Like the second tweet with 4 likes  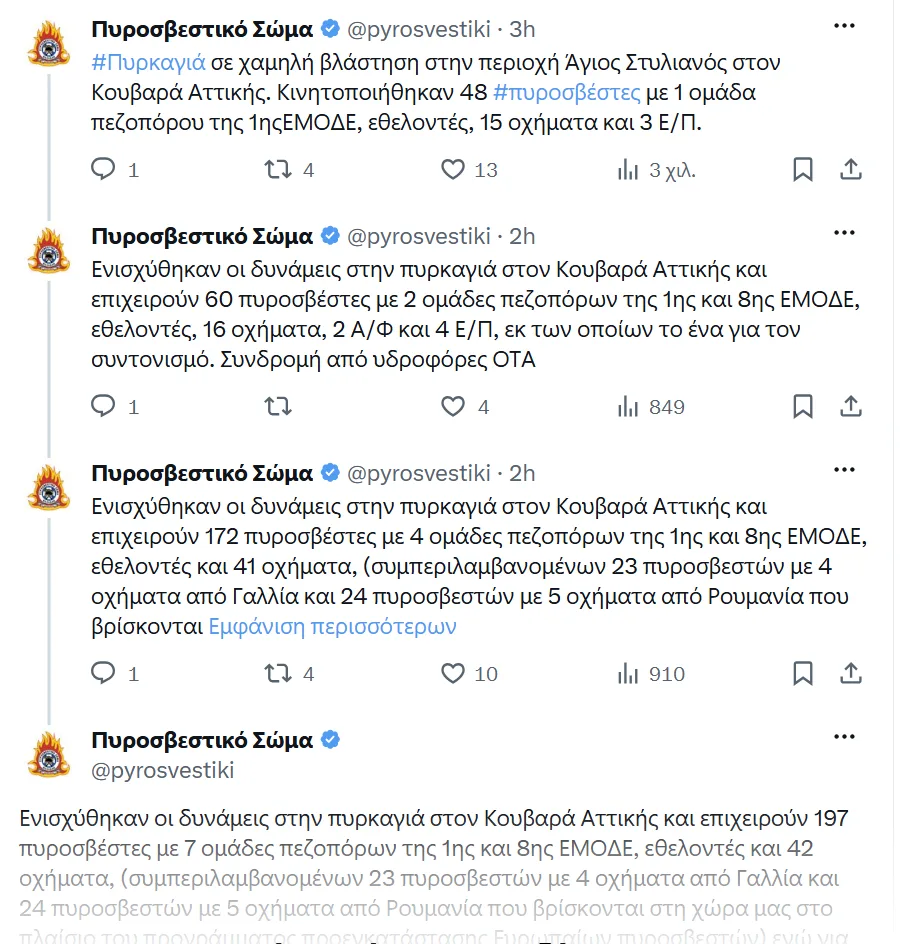point(453,406)
